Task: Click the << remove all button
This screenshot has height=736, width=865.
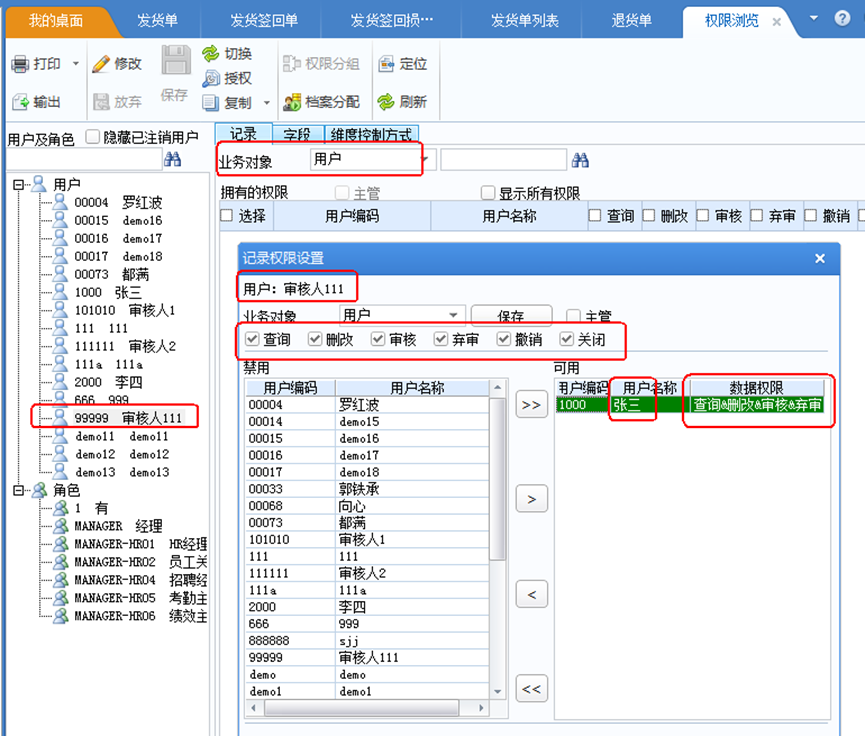Action: (531, 689)
